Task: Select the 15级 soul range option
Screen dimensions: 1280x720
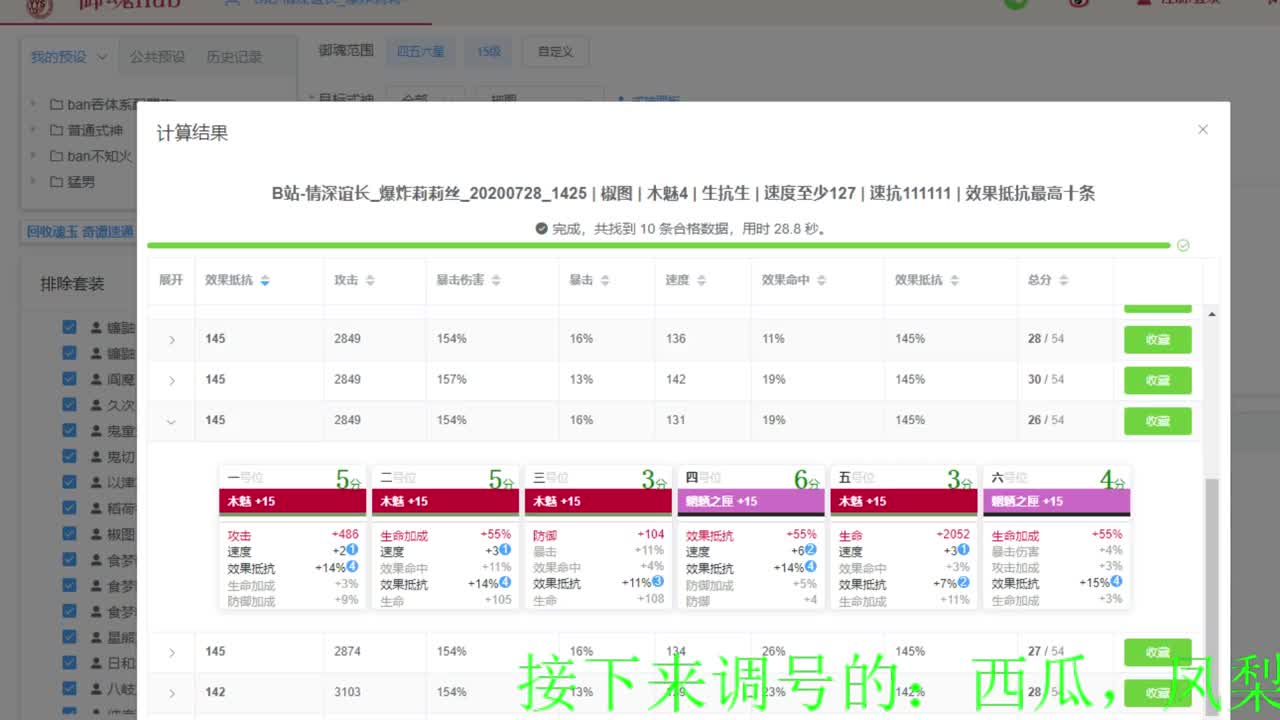Action: [x=488, y=51]
